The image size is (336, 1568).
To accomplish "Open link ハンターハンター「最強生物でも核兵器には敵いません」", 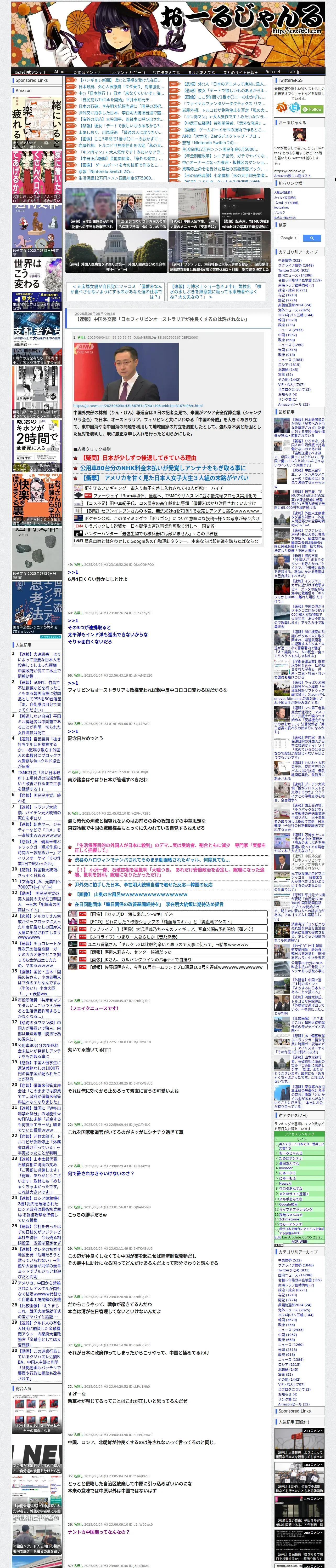I will point(151,533).
